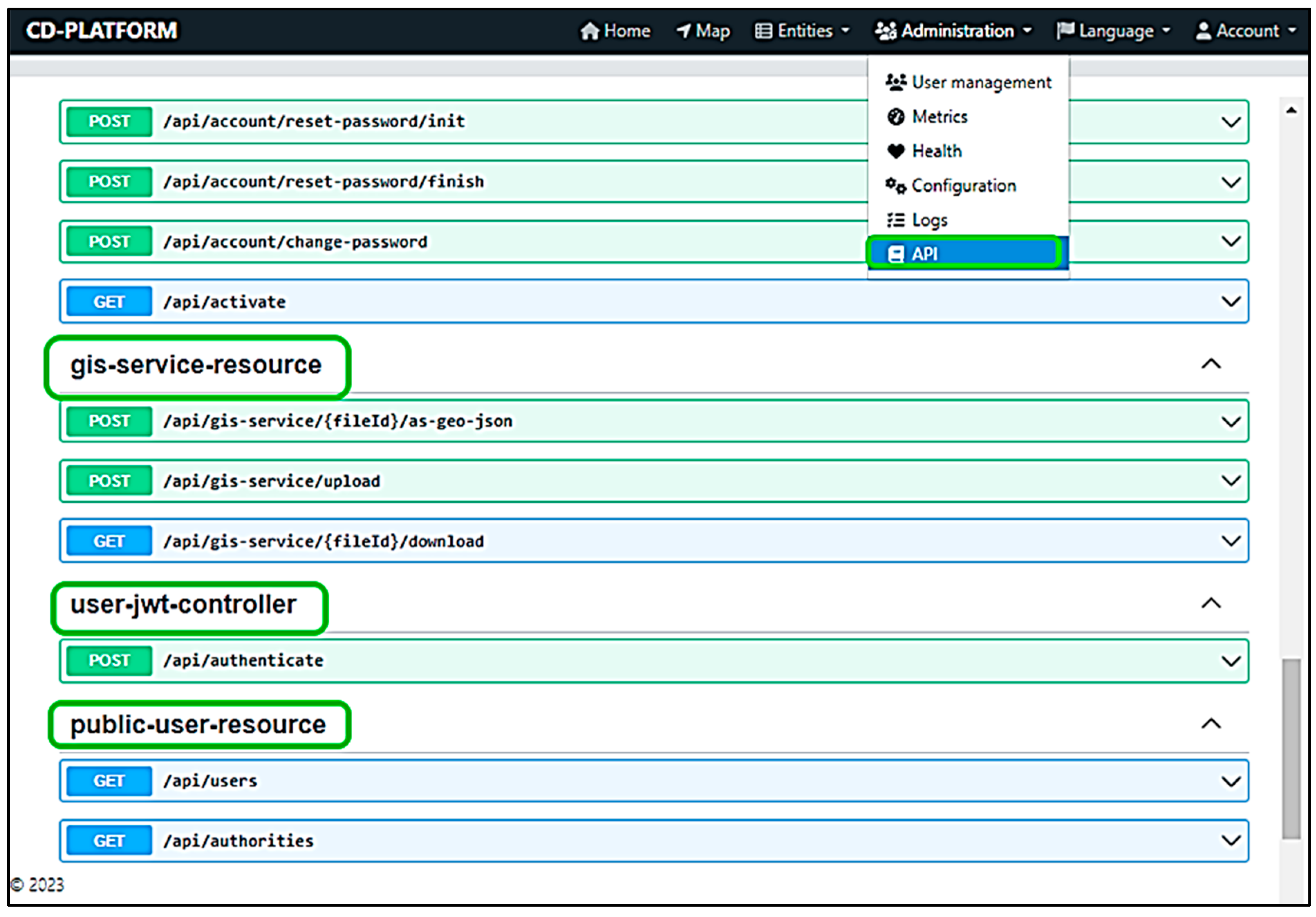Click the Home house icon
This screenshot has width=1316, height=917.
pos(589,31)
